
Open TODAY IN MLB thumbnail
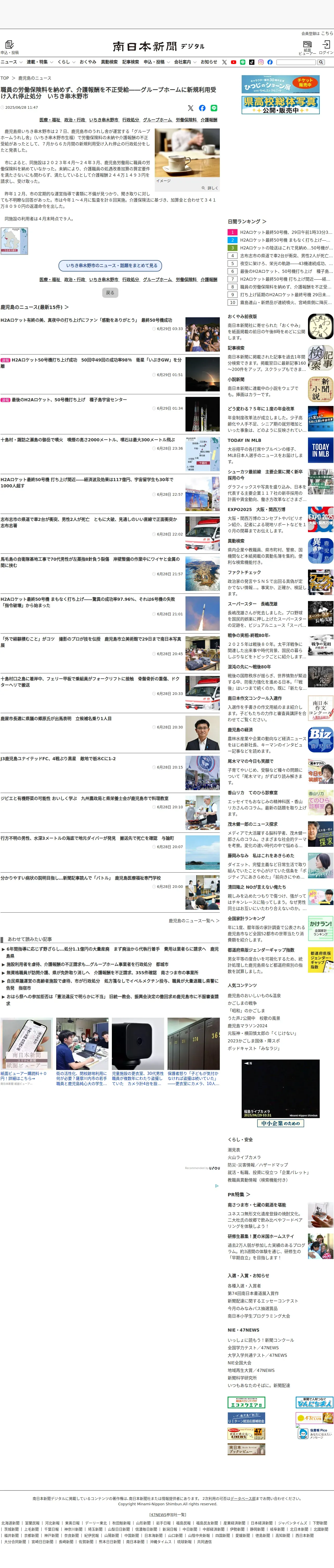click(321, 450)
